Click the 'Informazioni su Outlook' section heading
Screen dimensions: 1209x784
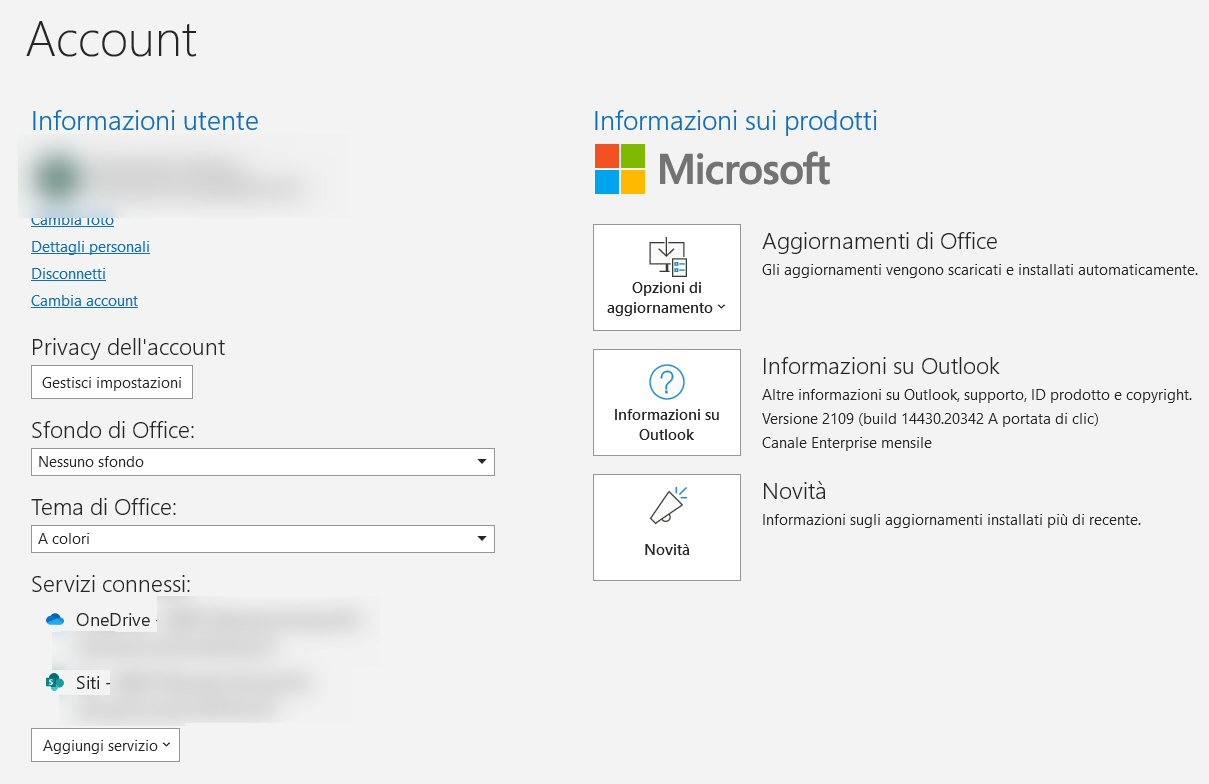tap(880, 366)
